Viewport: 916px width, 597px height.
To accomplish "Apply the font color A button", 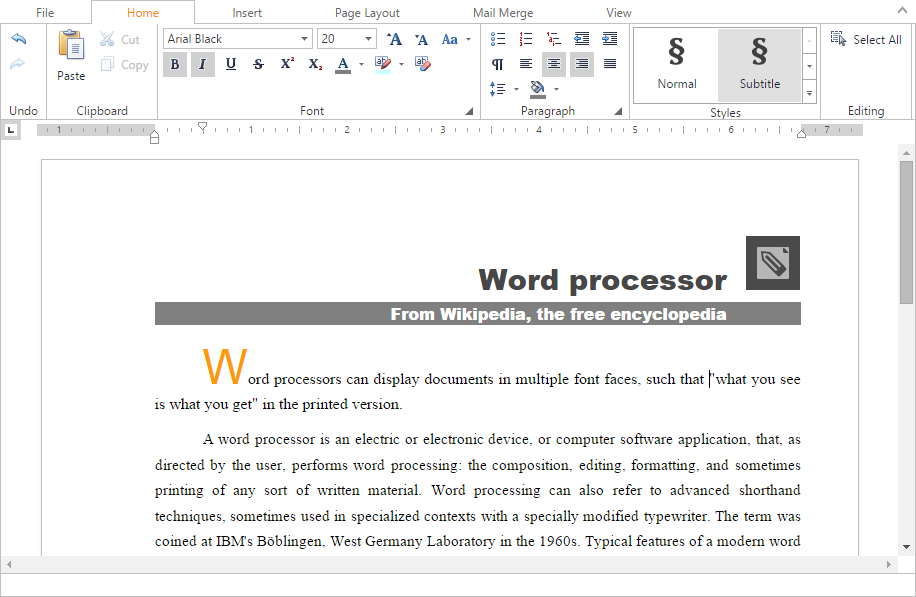I will (343, 64).
